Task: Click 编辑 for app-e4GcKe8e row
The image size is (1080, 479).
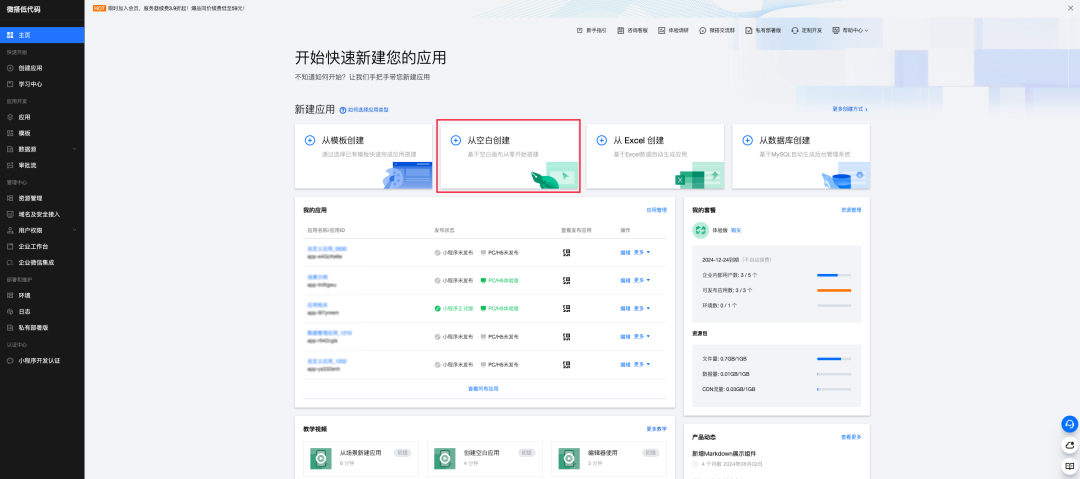Action: click(x=625, y=252)
